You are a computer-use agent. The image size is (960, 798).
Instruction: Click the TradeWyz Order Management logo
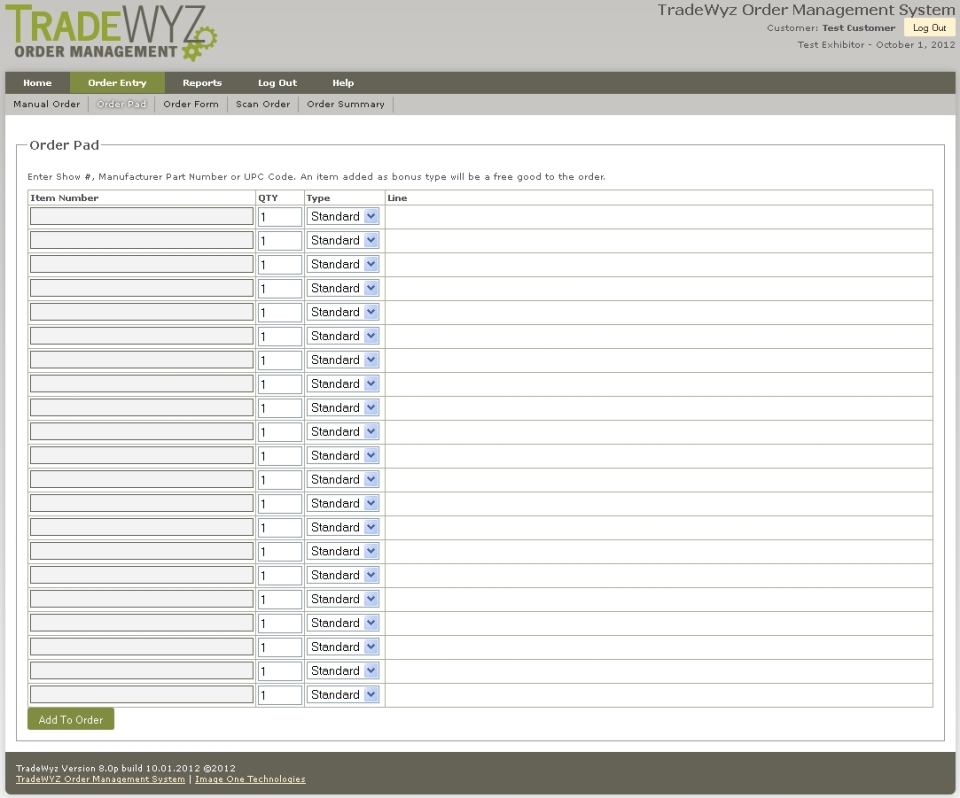[115, 34]
